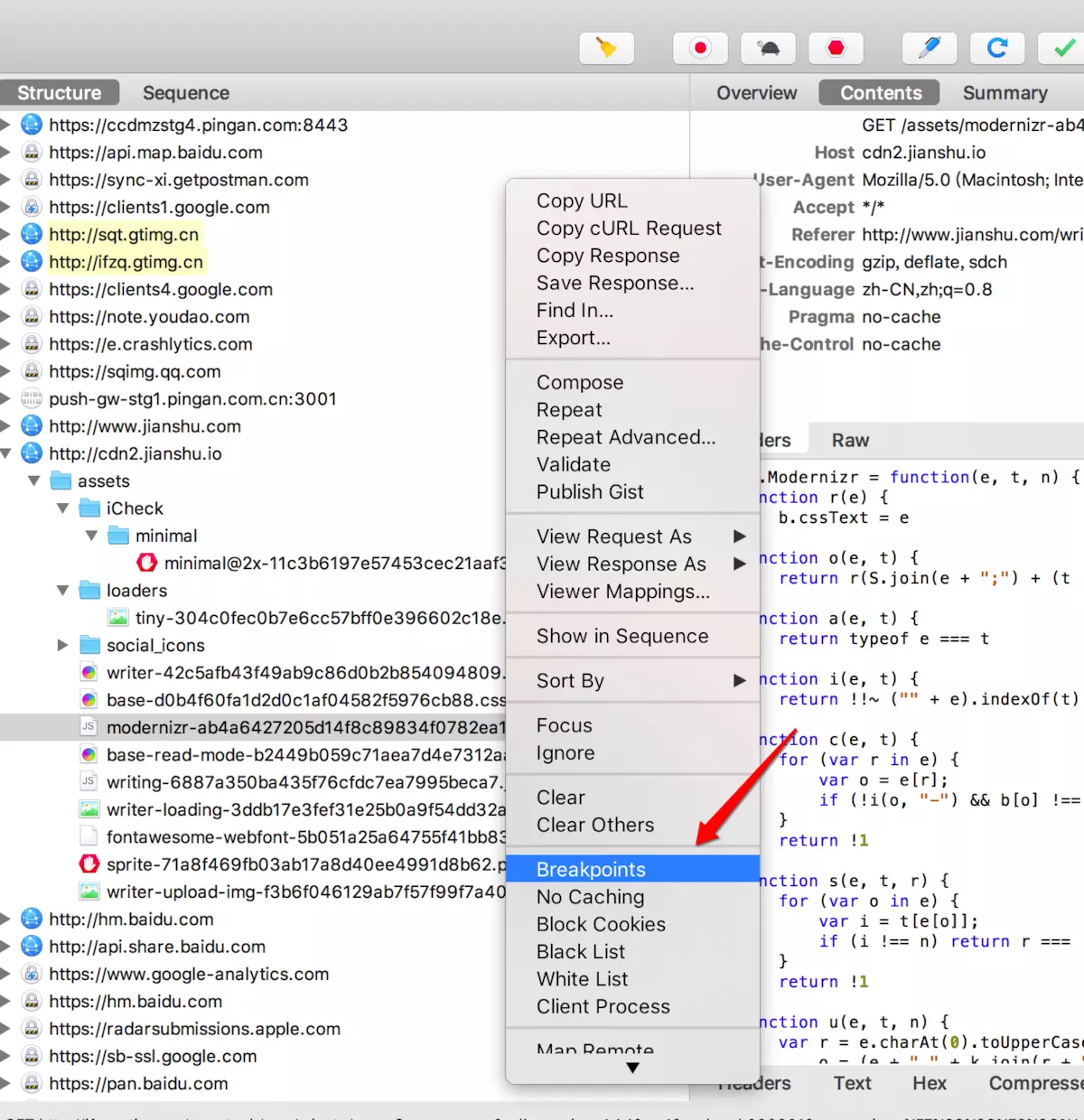Open the Summary tab
This screenshot has height=1120, width=1084.
[1005, 93]
